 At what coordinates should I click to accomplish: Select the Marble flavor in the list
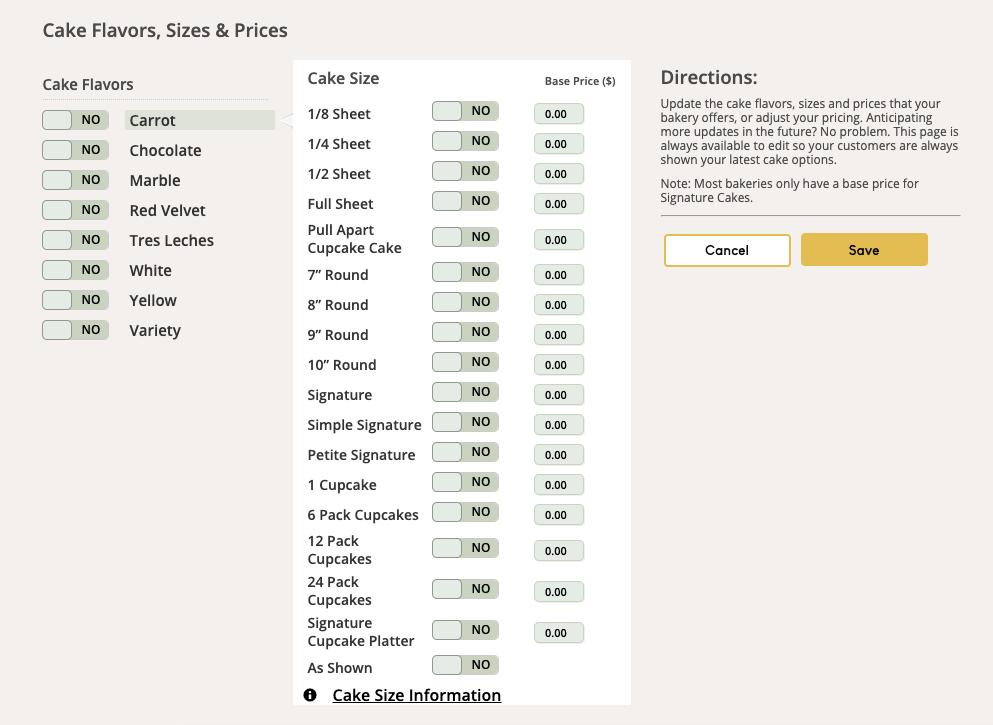point(155,181)
